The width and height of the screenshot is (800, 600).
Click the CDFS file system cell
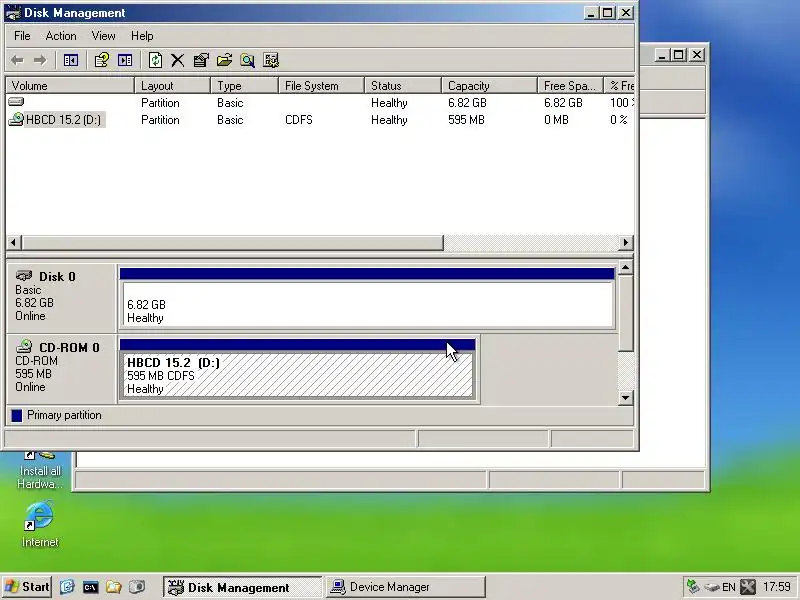coord(299,120)
